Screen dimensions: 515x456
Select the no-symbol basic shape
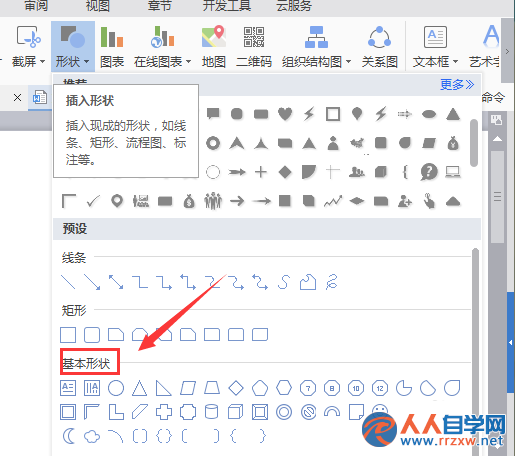[x=308, y=412]
